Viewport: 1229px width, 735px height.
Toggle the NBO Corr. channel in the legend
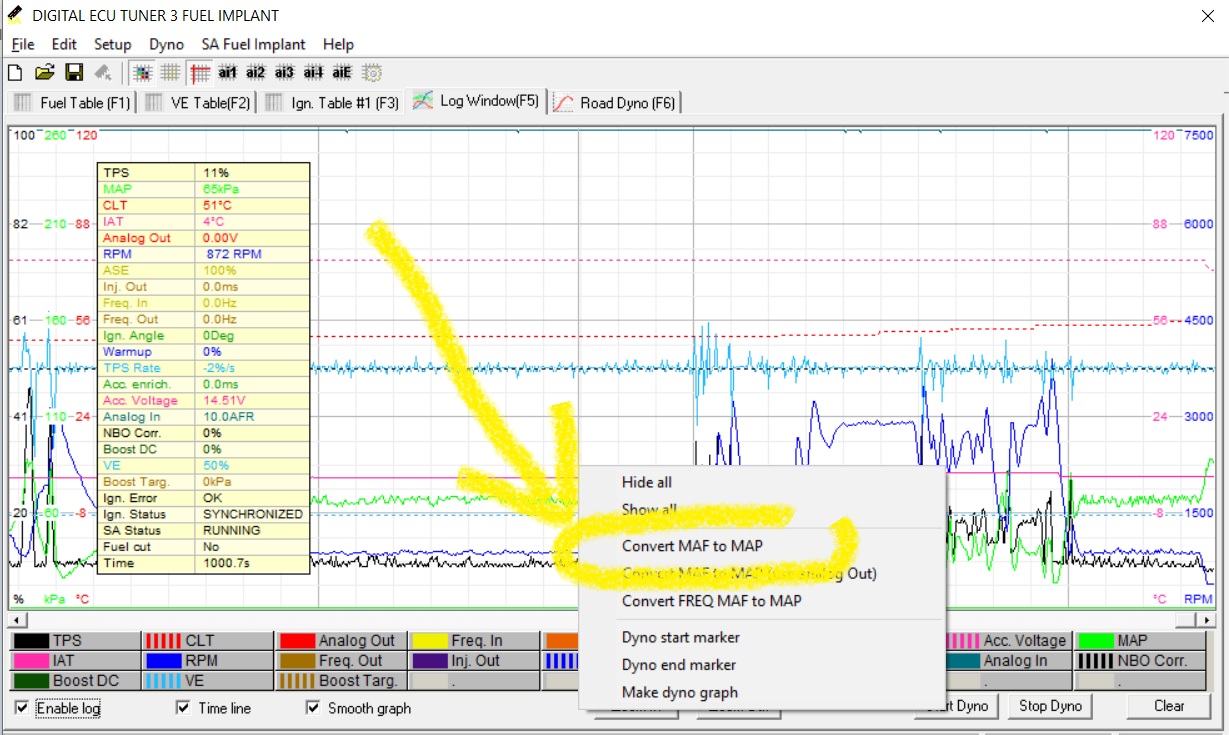pyautogui.click(x=1140, y=660)
